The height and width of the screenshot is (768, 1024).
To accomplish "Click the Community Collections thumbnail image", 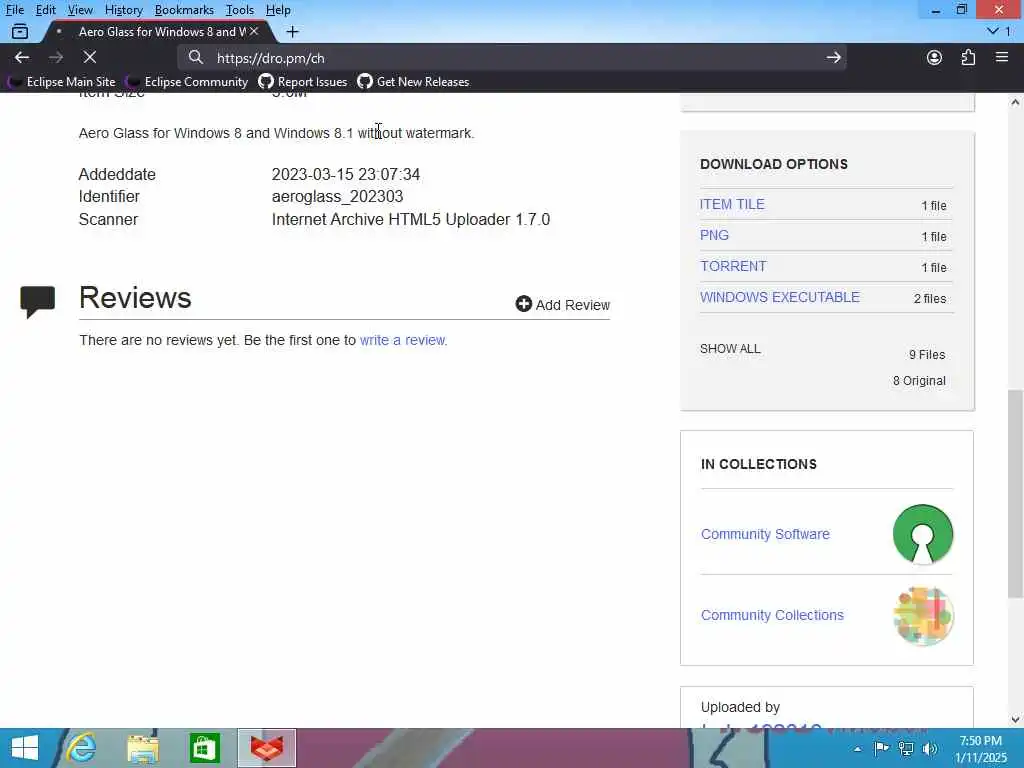I will coord(923,616).
